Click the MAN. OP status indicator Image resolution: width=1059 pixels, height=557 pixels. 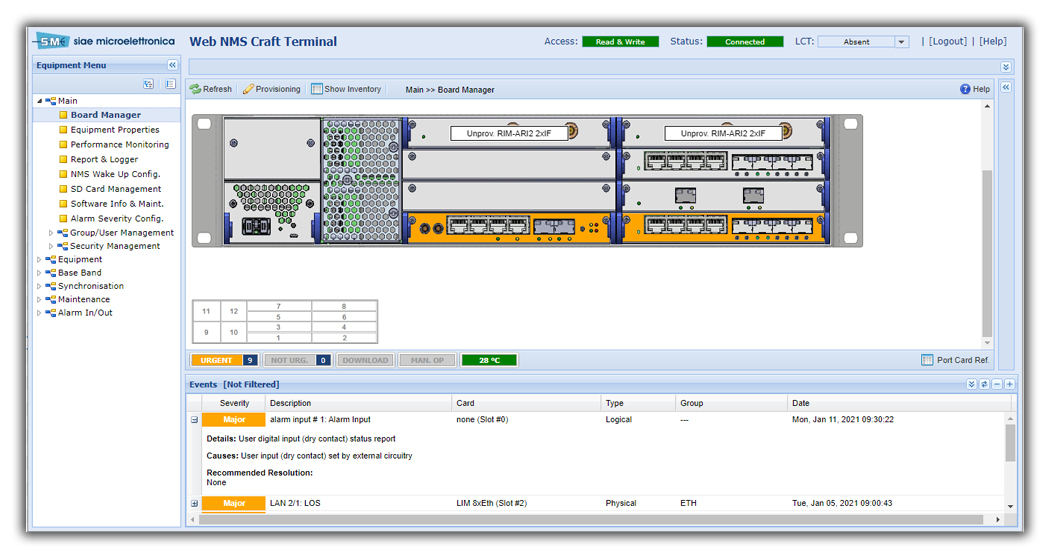coord(428,361)
